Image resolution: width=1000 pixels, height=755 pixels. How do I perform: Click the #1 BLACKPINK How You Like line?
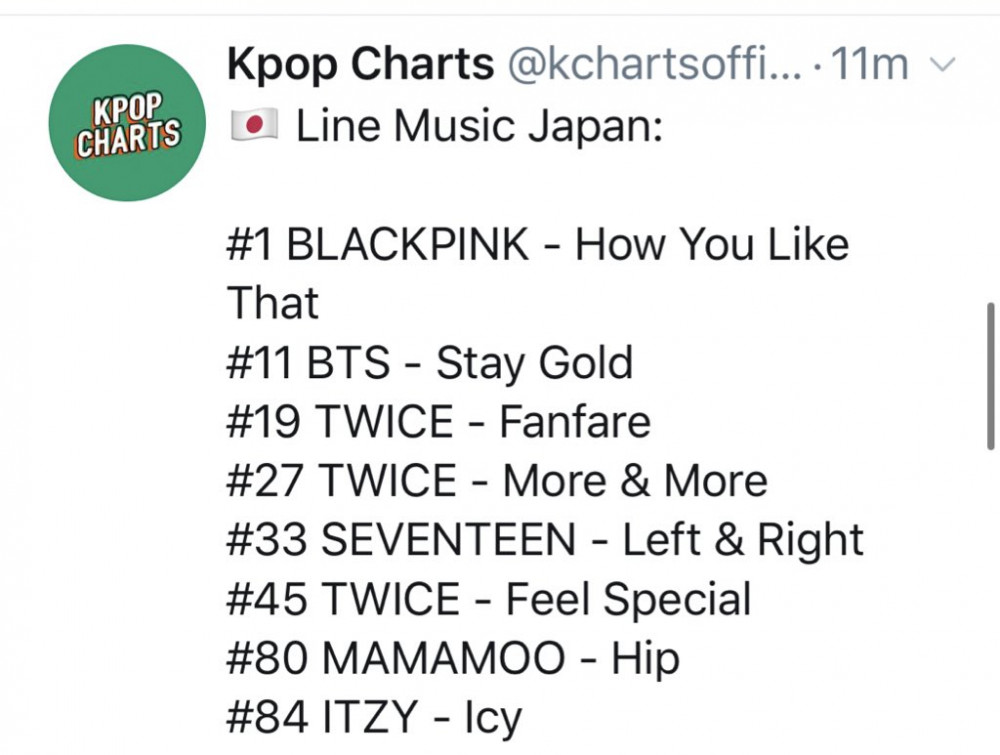(x=538, y=244)
